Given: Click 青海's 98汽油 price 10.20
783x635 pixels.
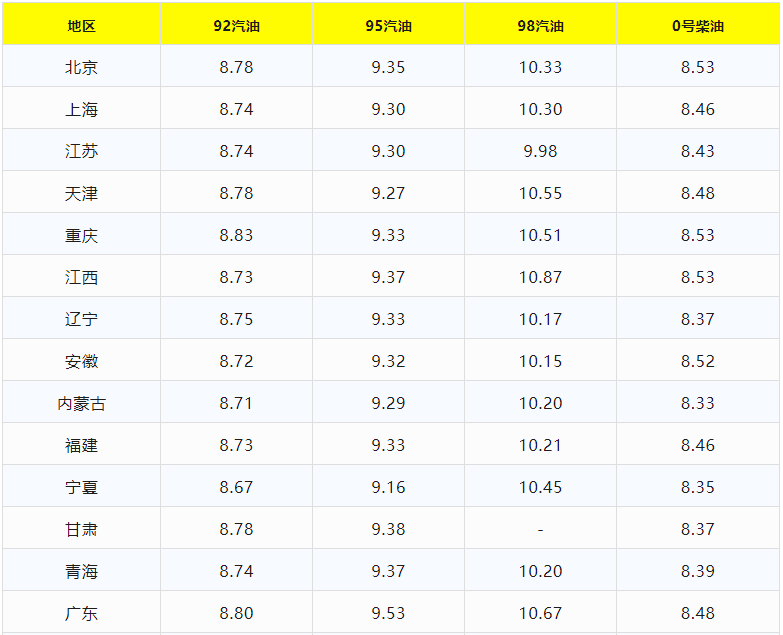Looking at the screenshot, I should (x=540, y=571).
